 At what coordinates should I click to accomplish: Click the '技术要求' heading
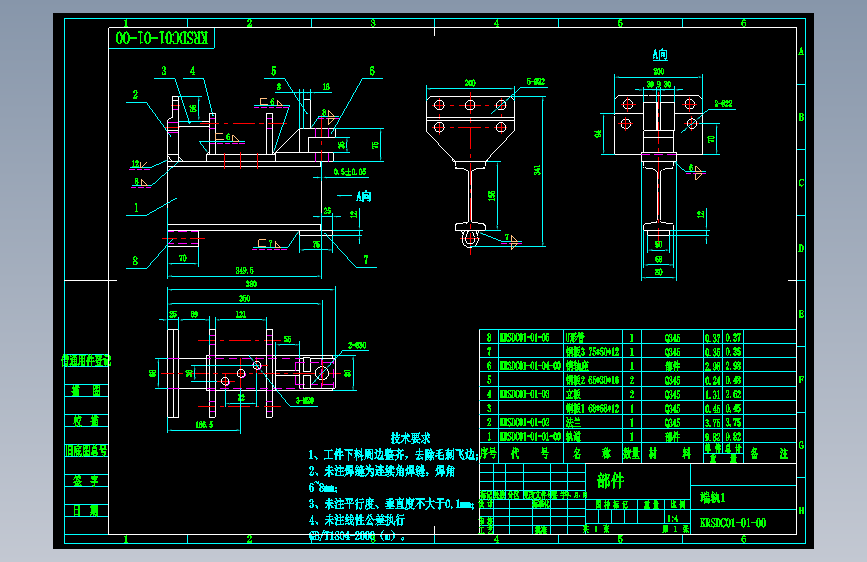(x=410, y=438)
